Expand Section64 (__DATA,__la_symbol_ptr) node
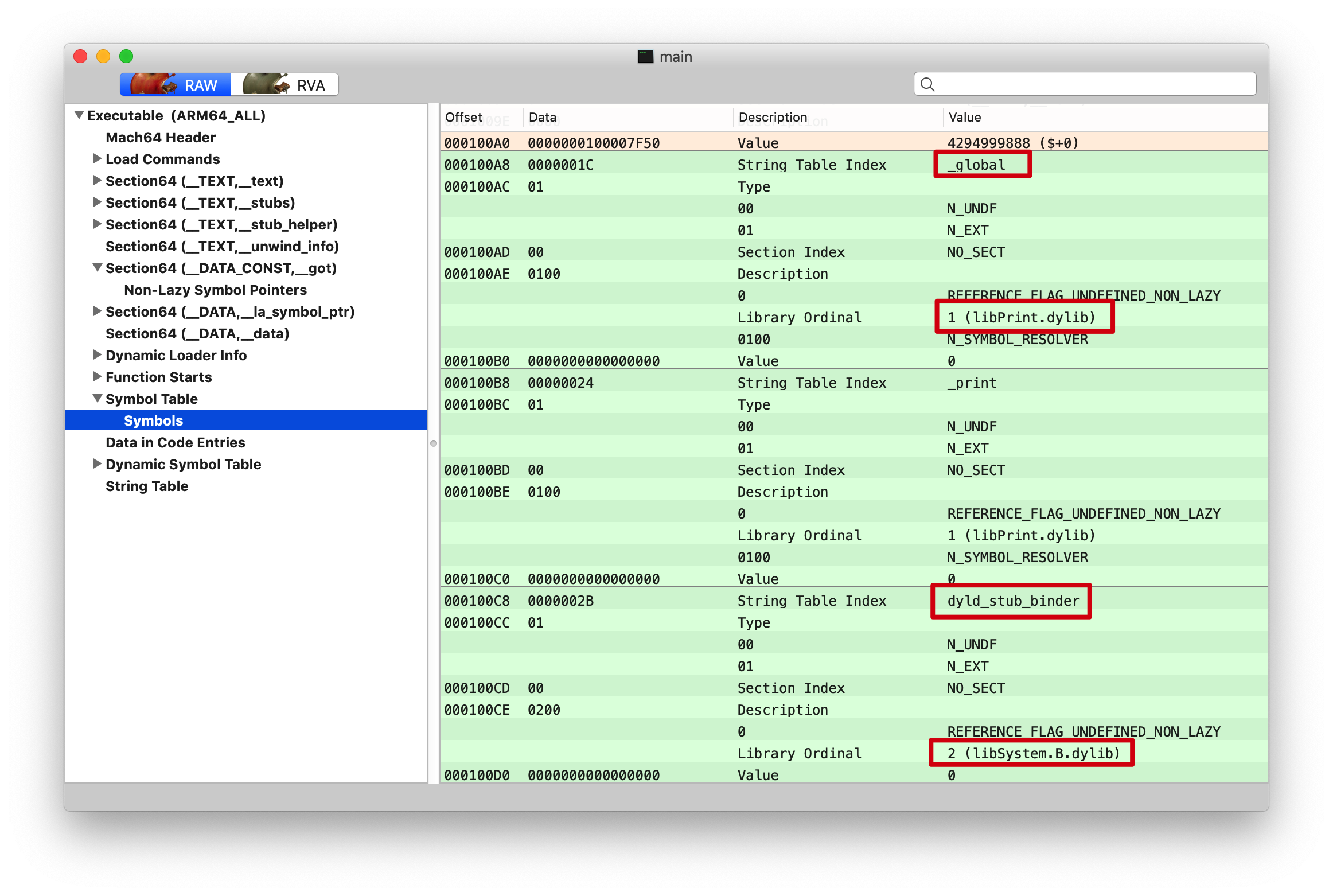 point(98,311)
